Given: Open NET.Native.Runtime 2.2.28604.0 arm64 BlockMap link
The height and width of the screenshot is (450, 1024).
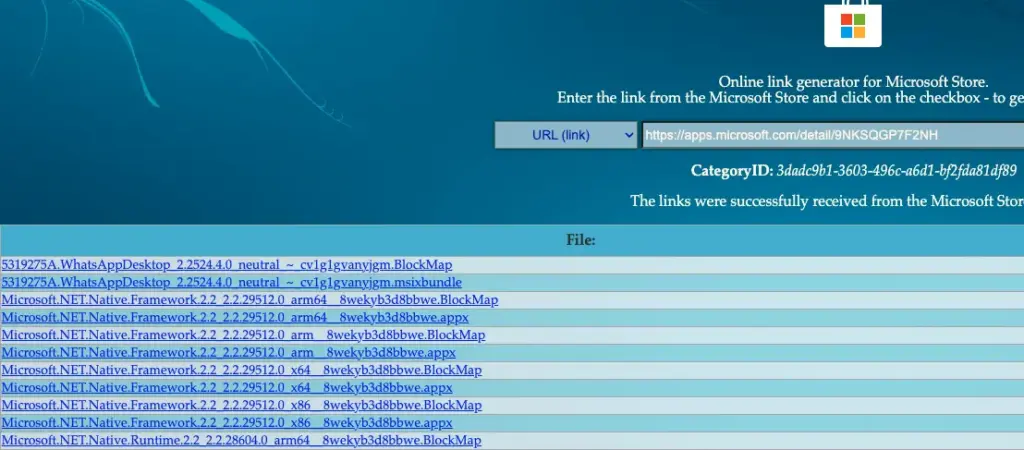Looking at the screenshot, I should pyautogui.click(x=242, y=442).
